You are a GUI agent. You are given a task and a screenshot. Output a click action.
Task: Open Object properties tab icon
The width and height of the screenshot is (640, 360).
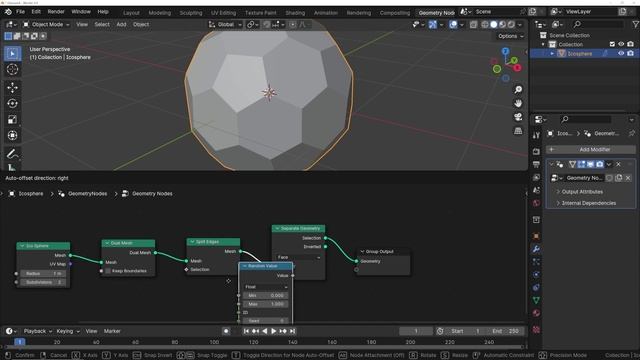coord(536,236)
